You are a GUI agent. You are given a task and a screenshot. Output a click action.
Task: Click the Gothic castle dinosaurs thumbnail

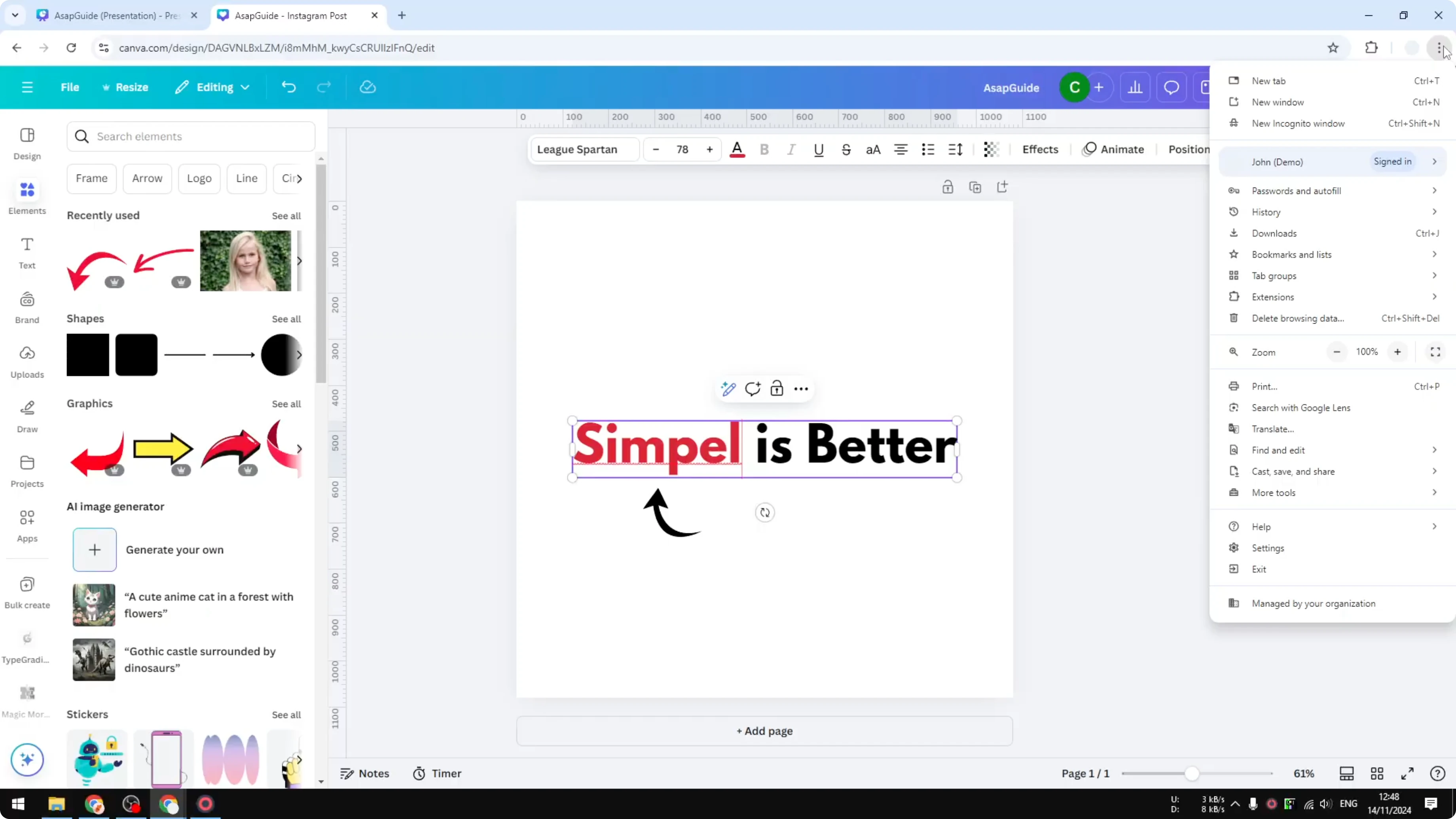pyautogui.click(x=93, y=659)
